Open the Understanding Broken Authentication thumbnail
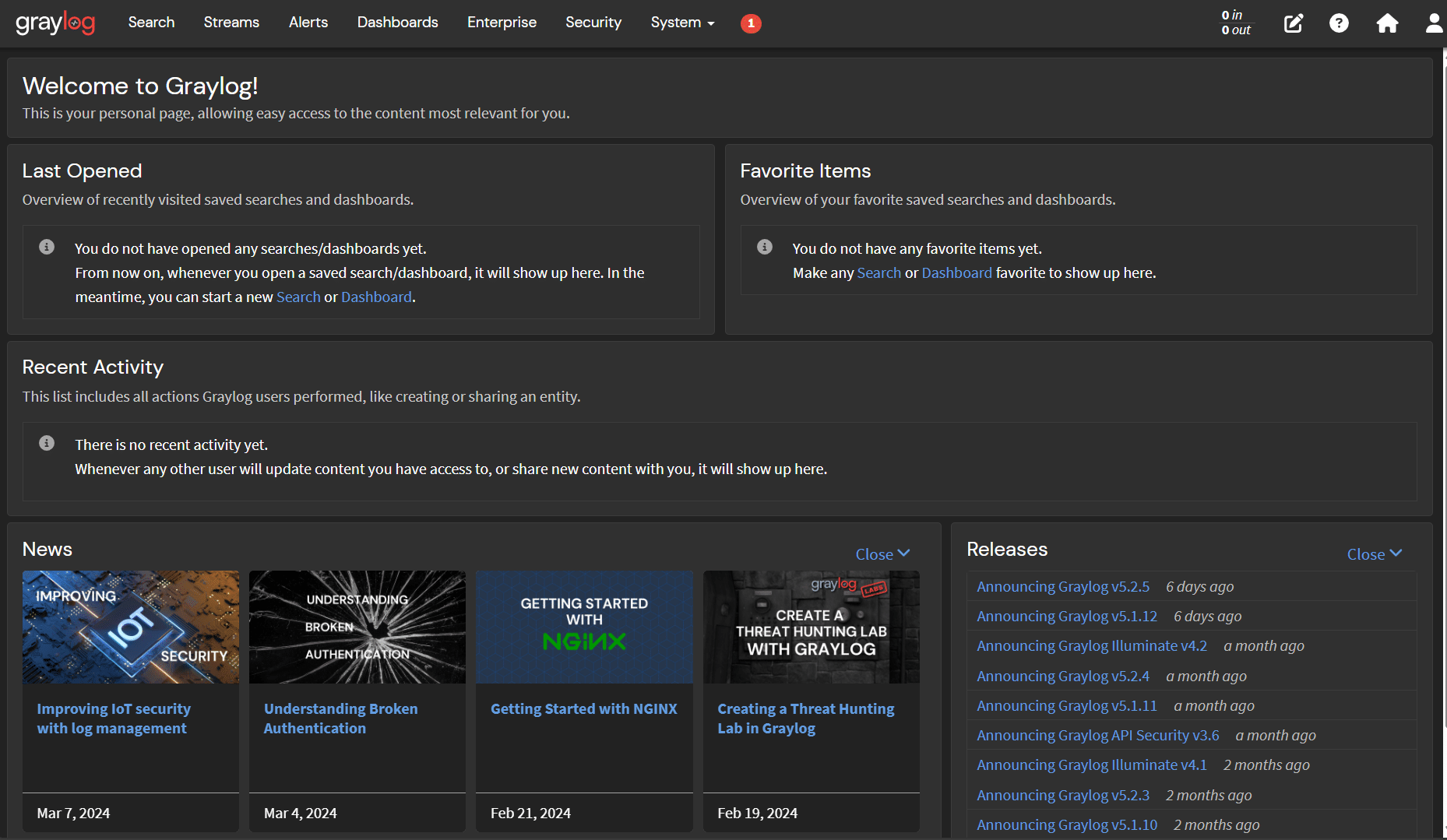The height and width of the screenshot is (840, 1447). pyautogui.click(x=357, y=627)
